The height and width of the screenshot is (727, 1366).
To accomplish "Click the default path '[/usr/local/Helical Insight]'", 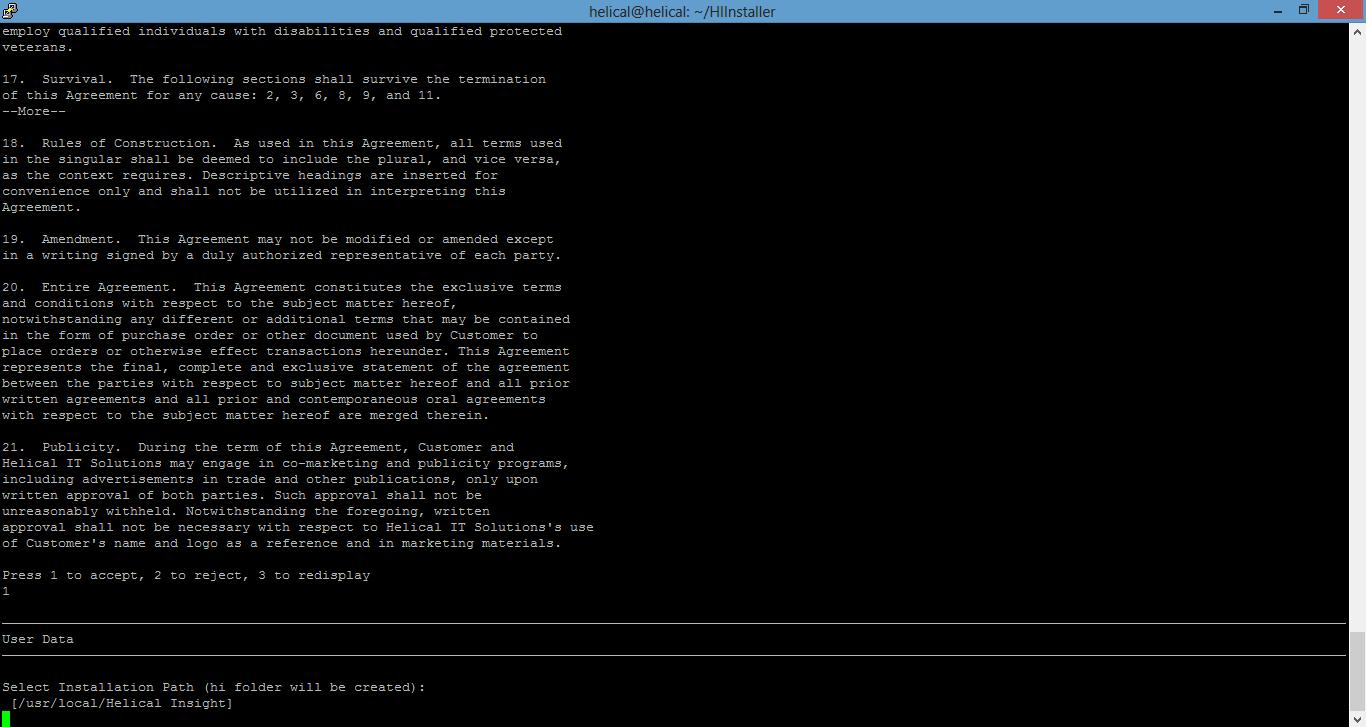I will tap(122, 703).
